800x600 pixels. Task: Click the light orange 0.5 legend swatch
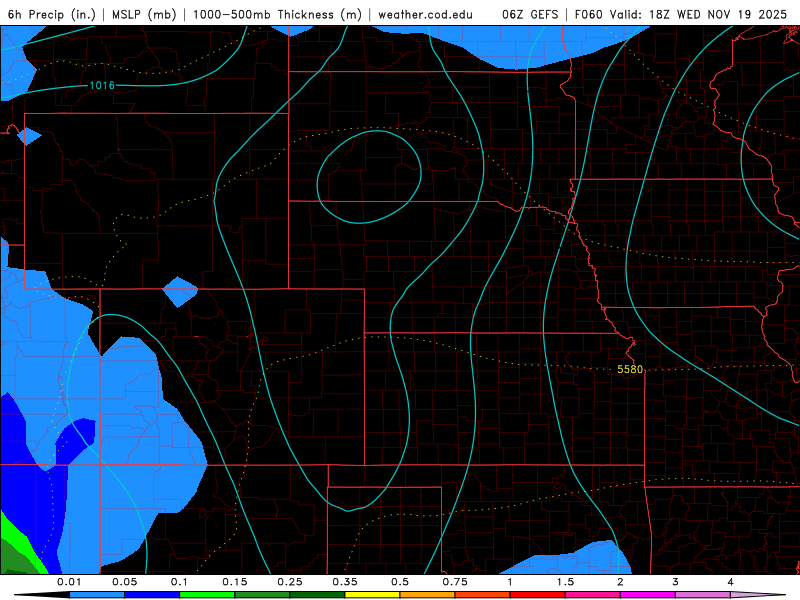[428, 595]
